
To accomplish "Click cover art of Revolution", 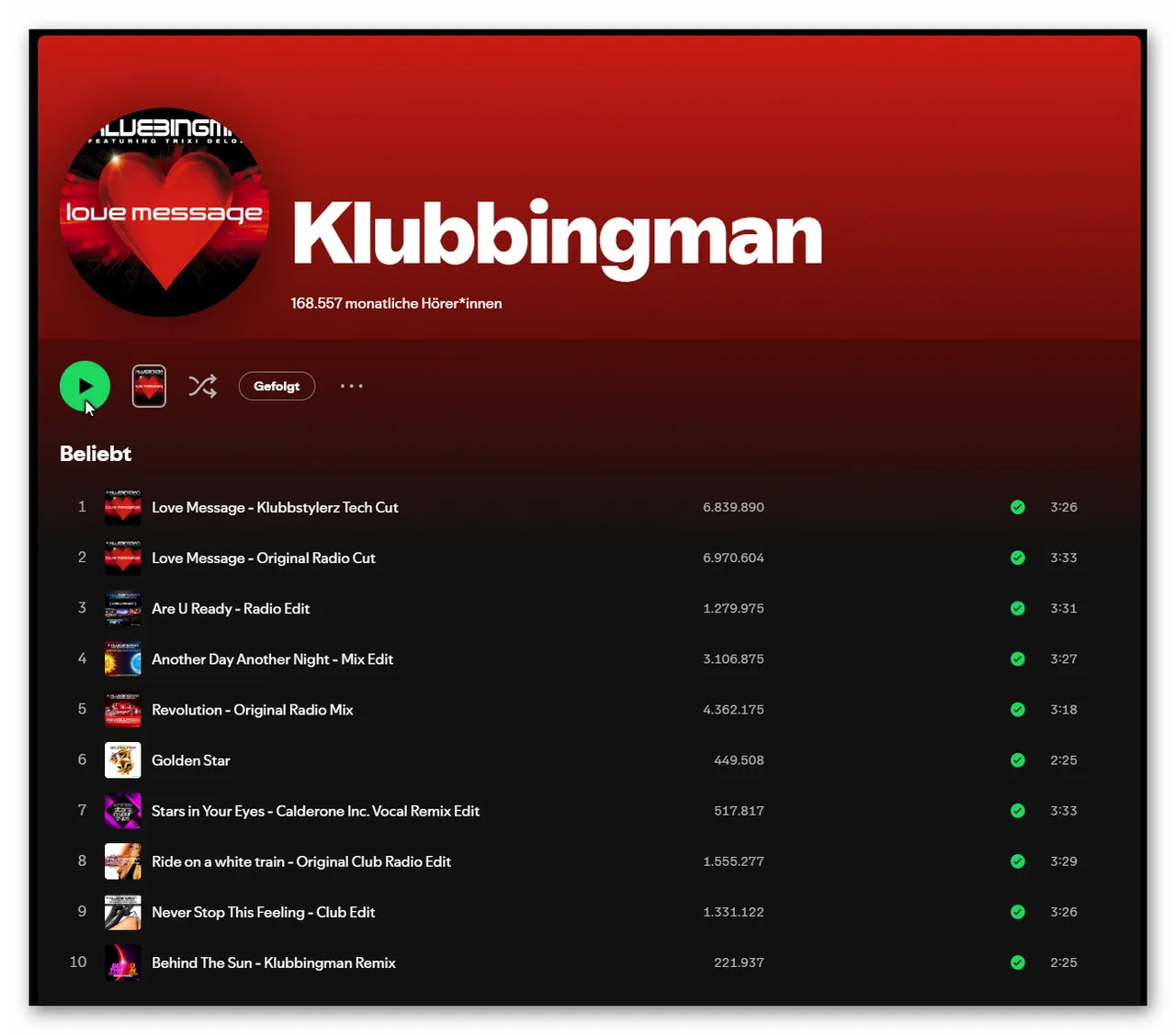I will click(122, 709).
